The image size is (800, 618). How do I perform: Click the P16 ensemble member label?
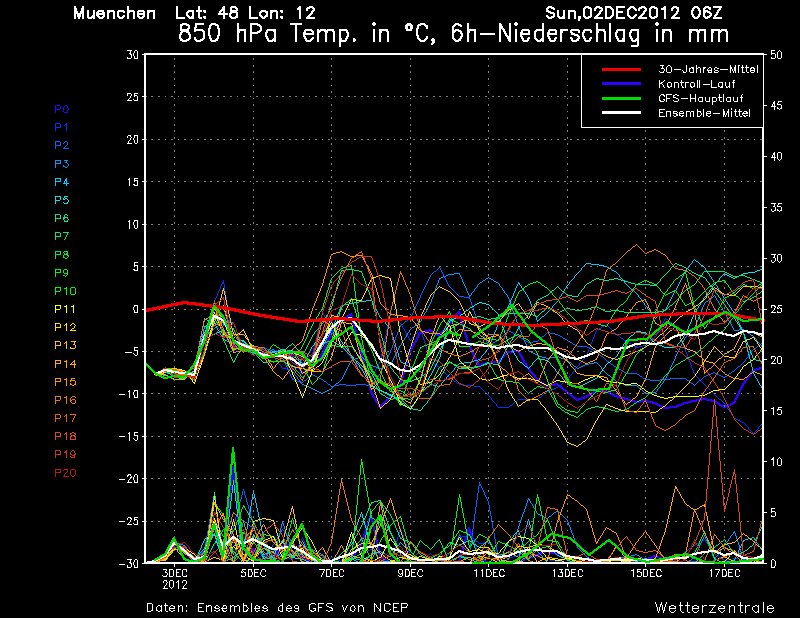tap(65, 400)
